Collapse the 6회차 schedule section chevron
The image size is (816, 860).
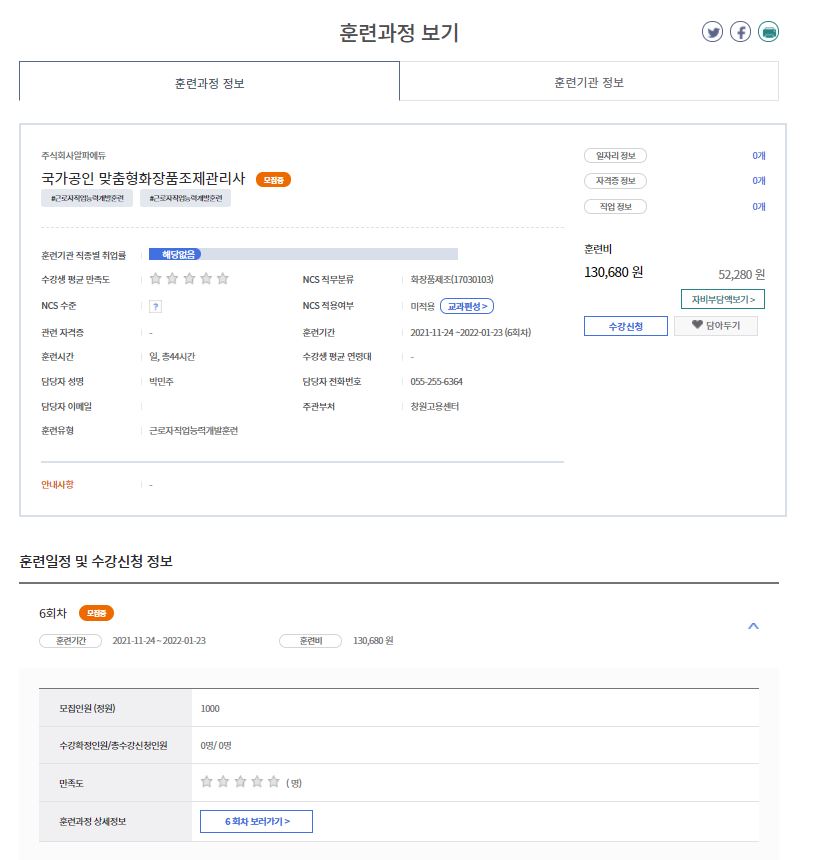754,626
